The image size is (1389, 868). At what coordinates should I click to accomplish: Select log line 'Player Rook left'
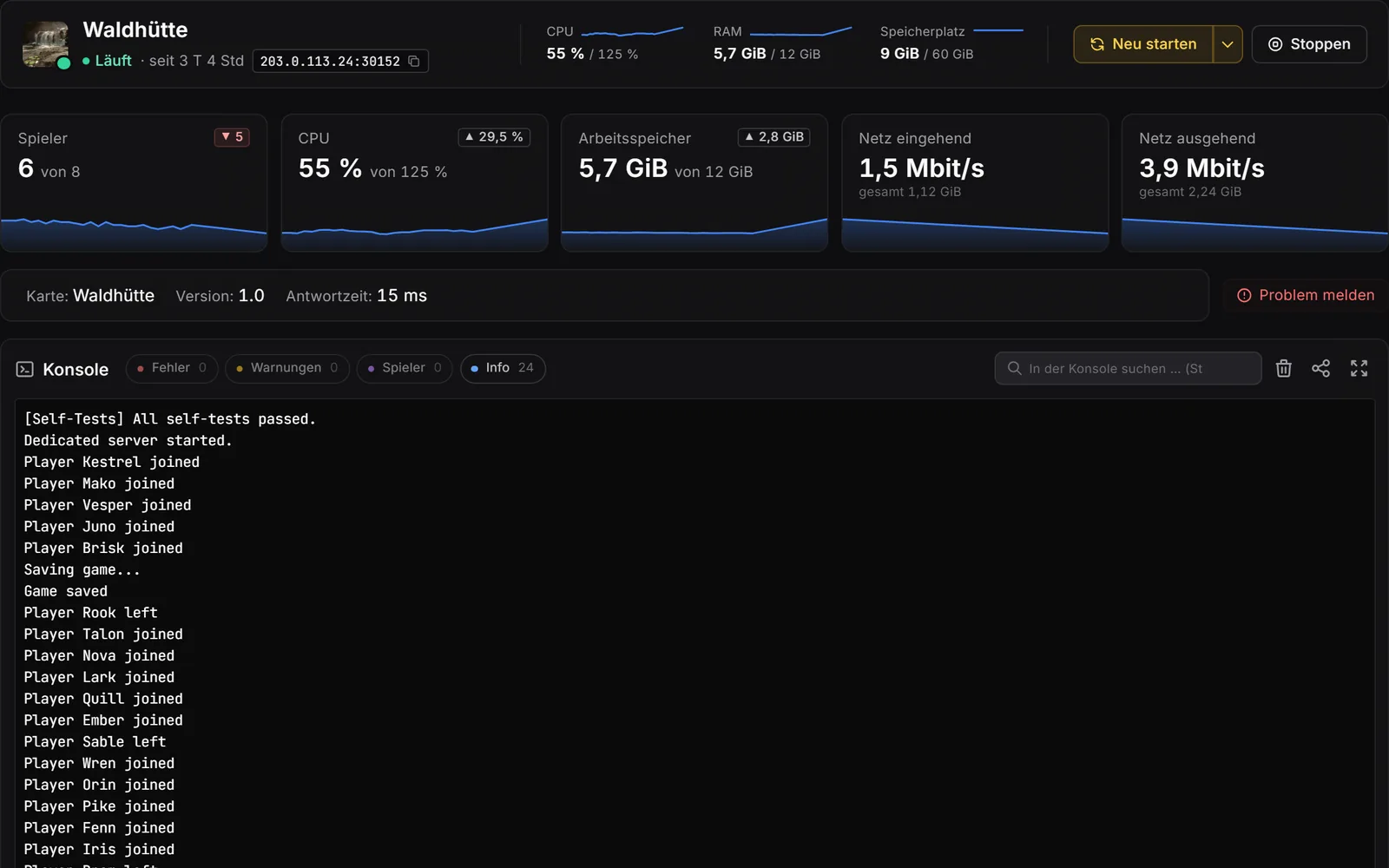tap(90, 613)
